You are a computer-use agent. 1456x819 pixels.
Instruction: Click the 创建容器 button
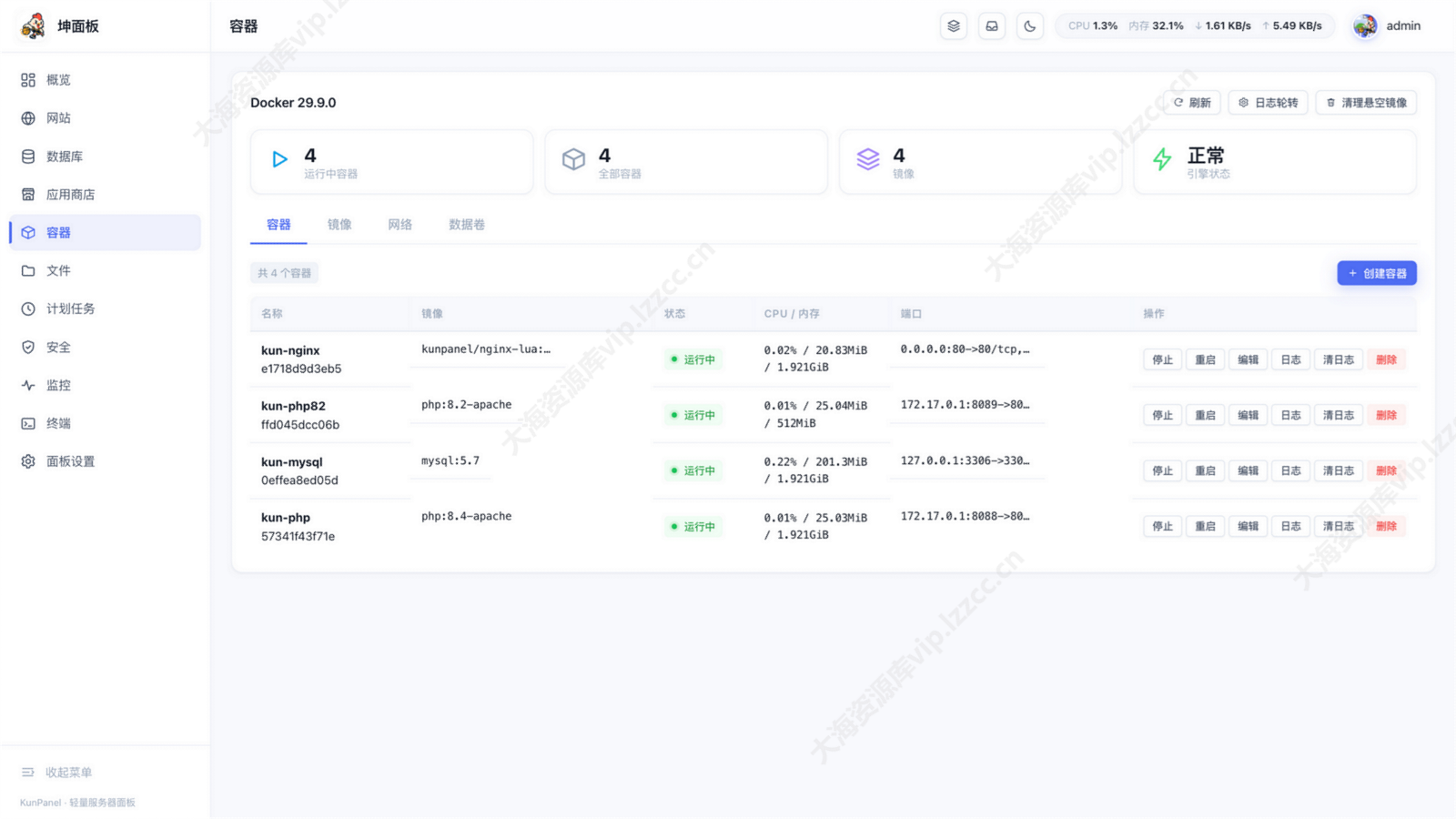(x=1376, y=273)
